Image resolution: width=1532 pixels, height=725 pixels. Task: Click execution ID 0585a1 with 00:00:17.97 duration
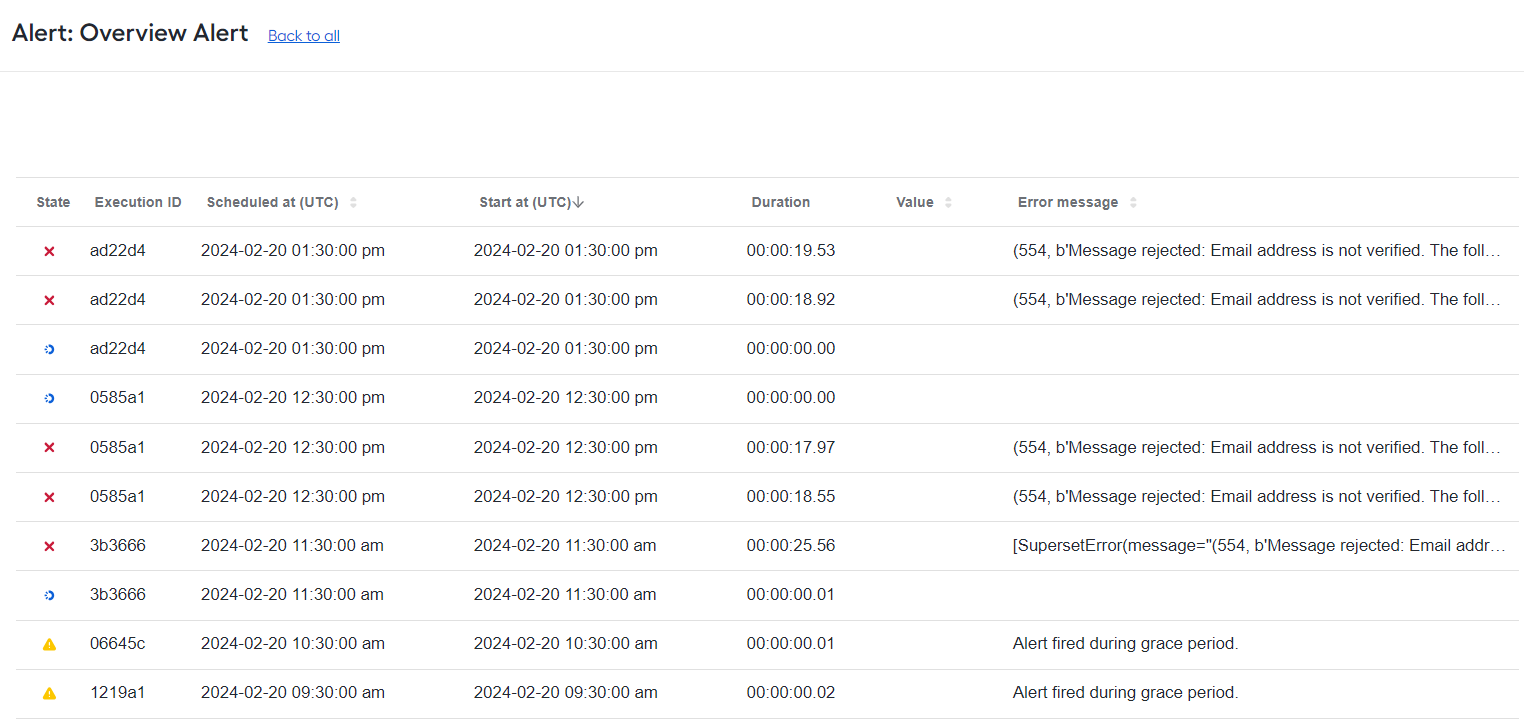117,448
